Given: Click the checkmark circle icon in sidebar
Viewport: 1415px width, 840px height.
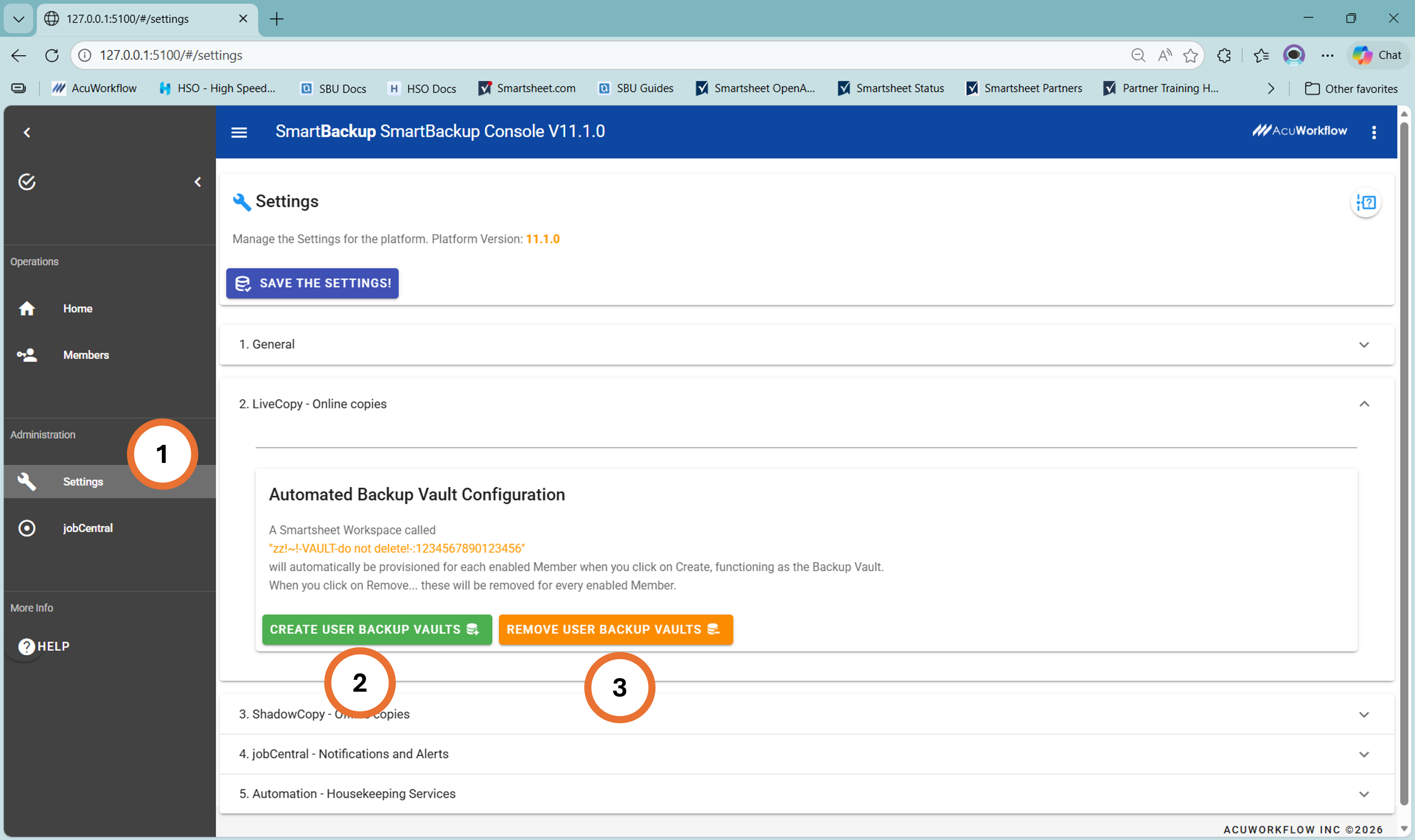Looking at the screenshot, I should point(26,182).
